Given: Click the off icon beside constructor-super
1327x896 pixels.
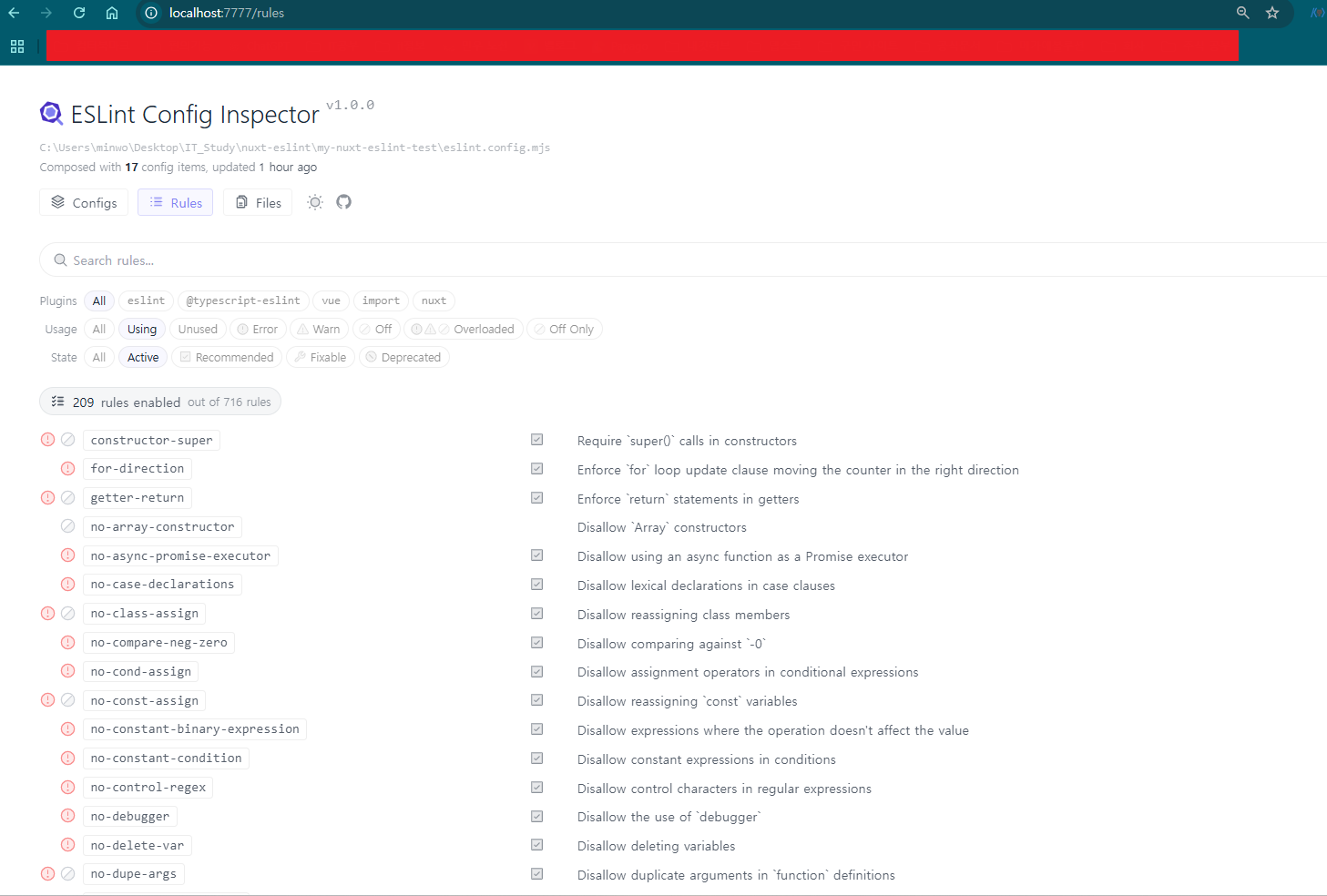Looking at the screenshot, I should pos(67,440).
